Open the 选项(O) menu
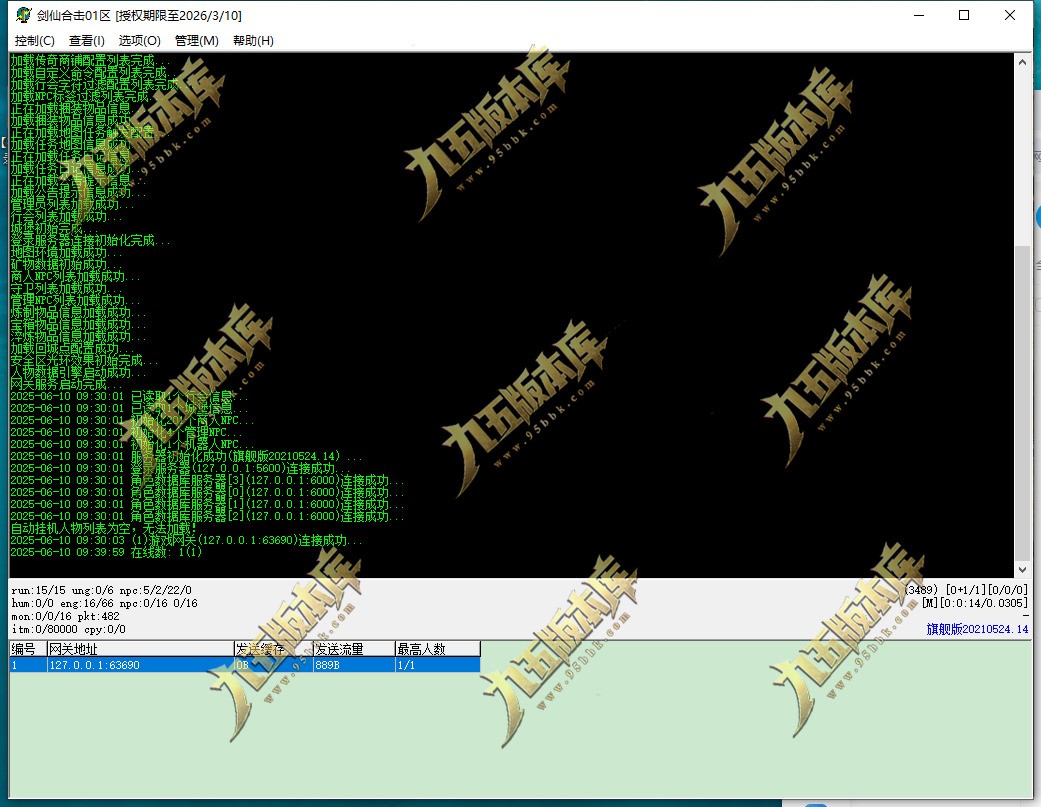The image size is (1041, 807). (139, 40)
